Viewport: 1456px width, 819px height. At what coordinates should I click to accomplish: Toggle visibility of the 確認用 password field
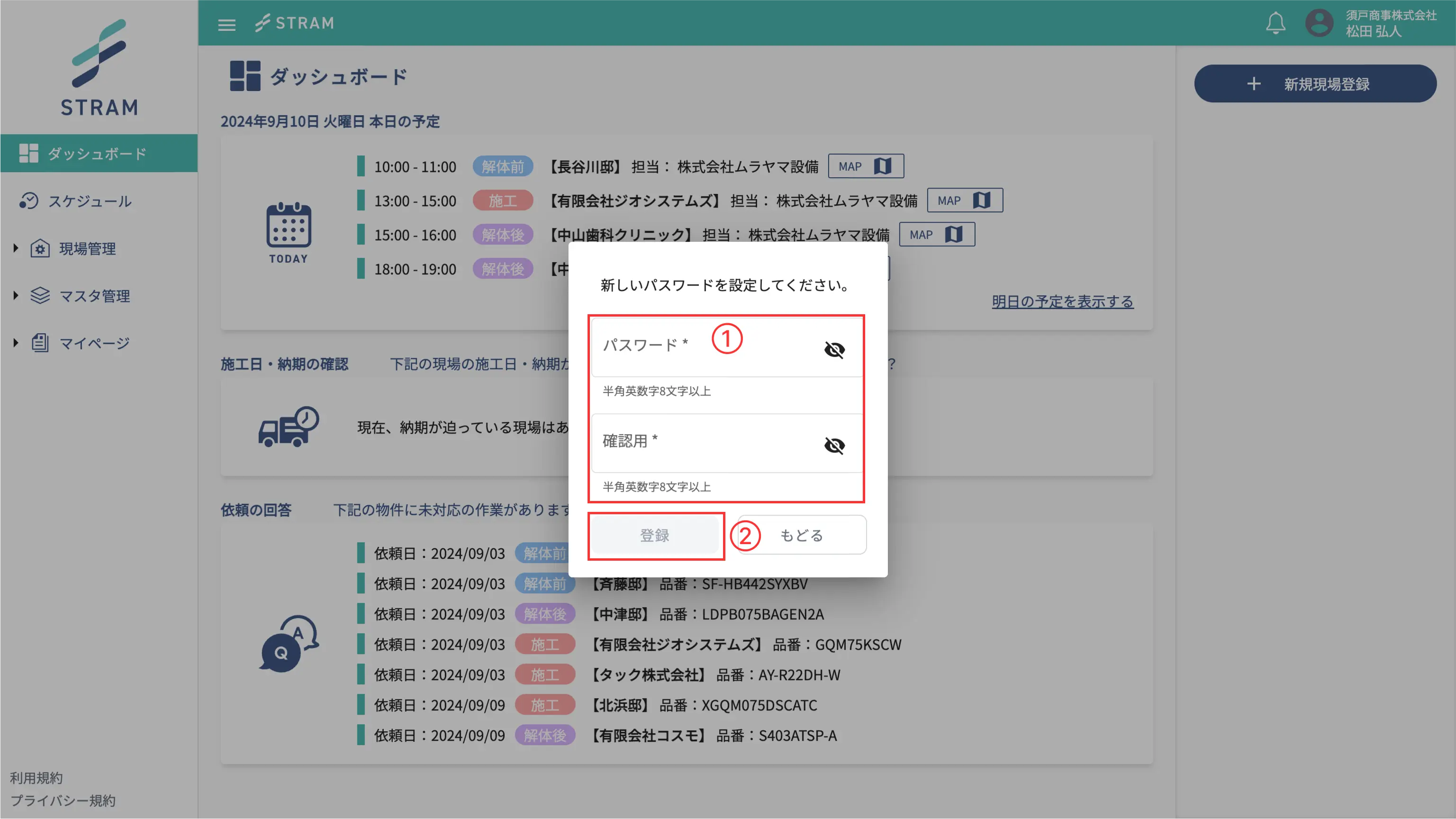pyautogui.click(x=835, y=446)
